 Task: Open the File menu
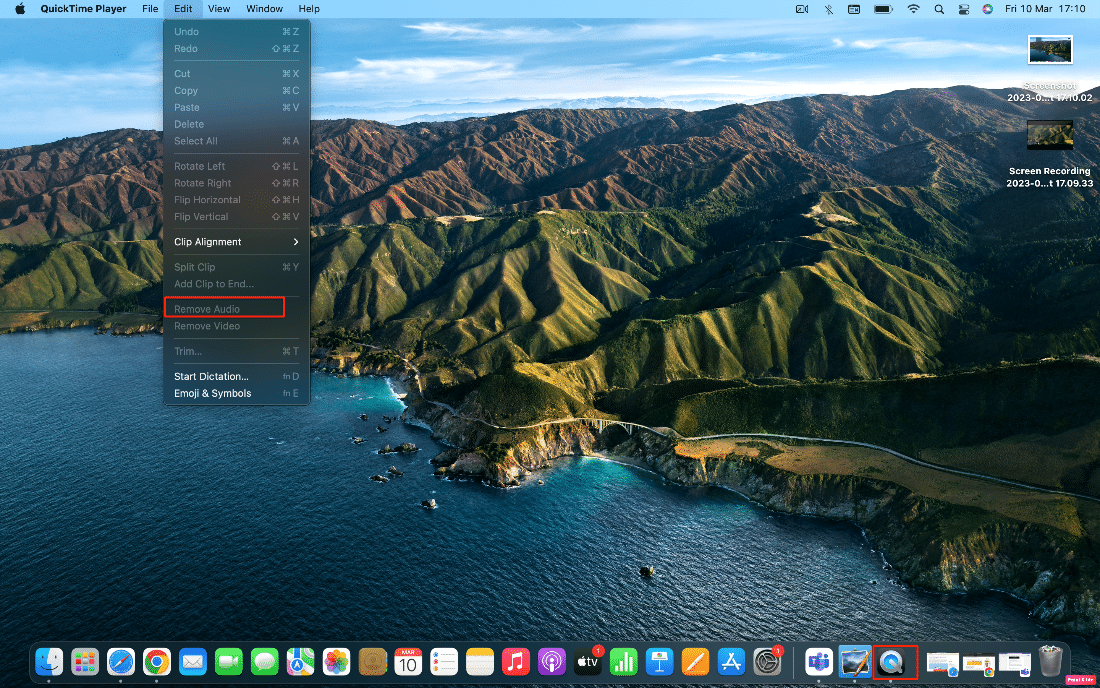pyautogui.click(x=150, y=8)
